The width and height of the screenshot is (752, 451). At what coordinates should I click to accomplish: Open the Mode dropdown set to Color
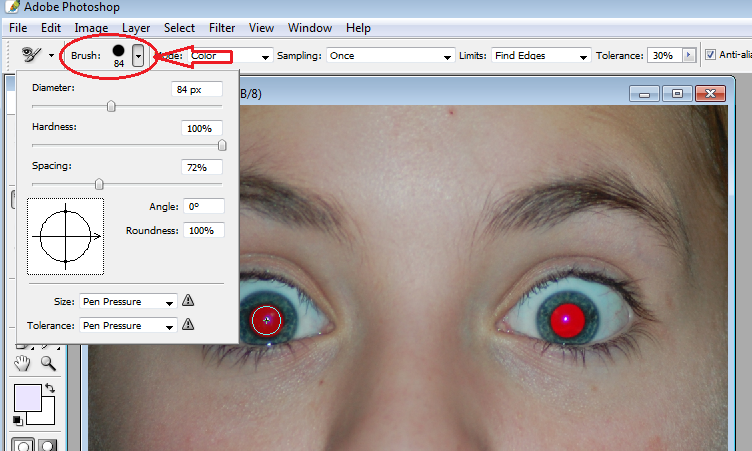pyautogui.click(x=230, y=56)
